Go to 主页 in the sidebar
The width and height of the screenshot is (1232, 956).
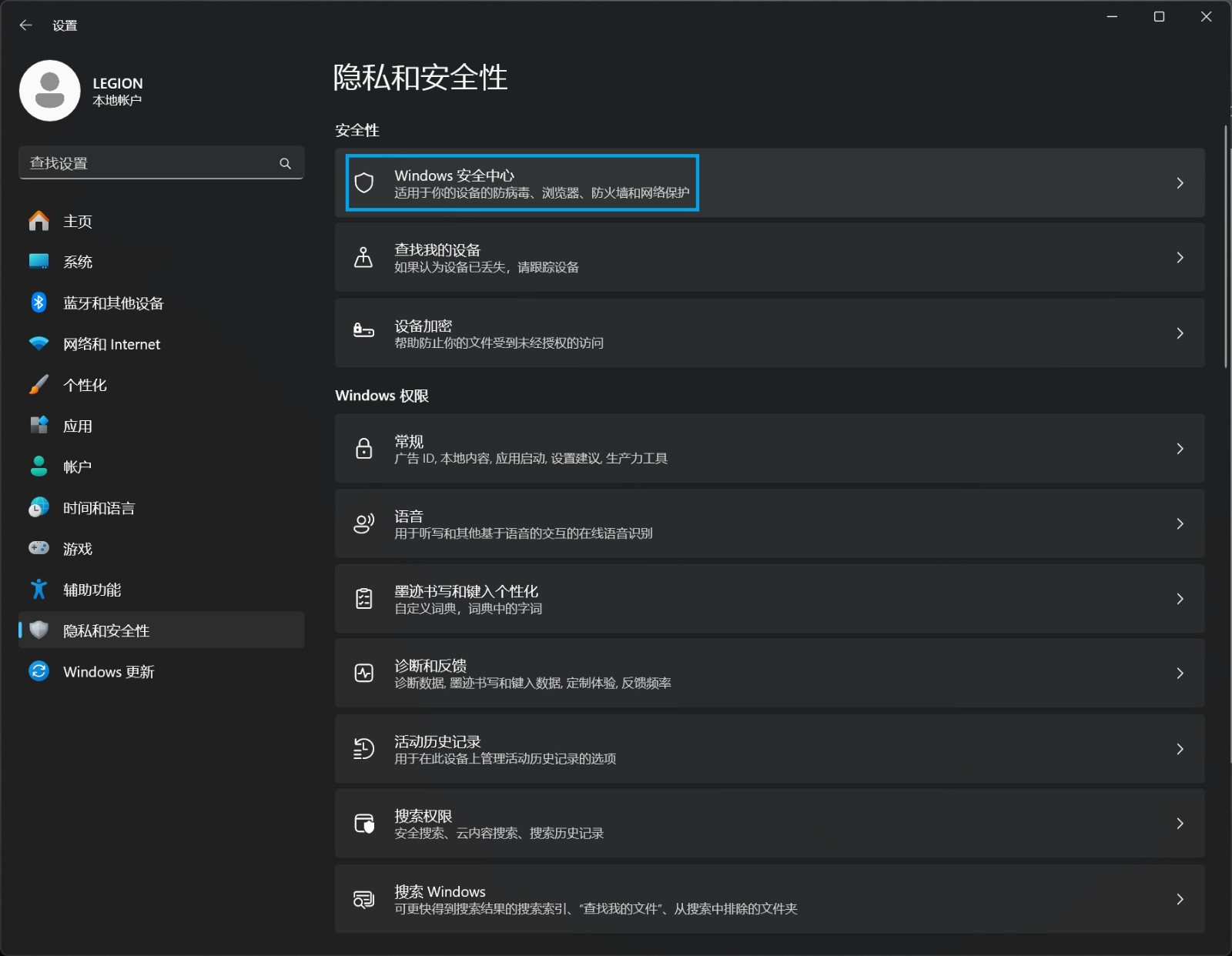162,221
